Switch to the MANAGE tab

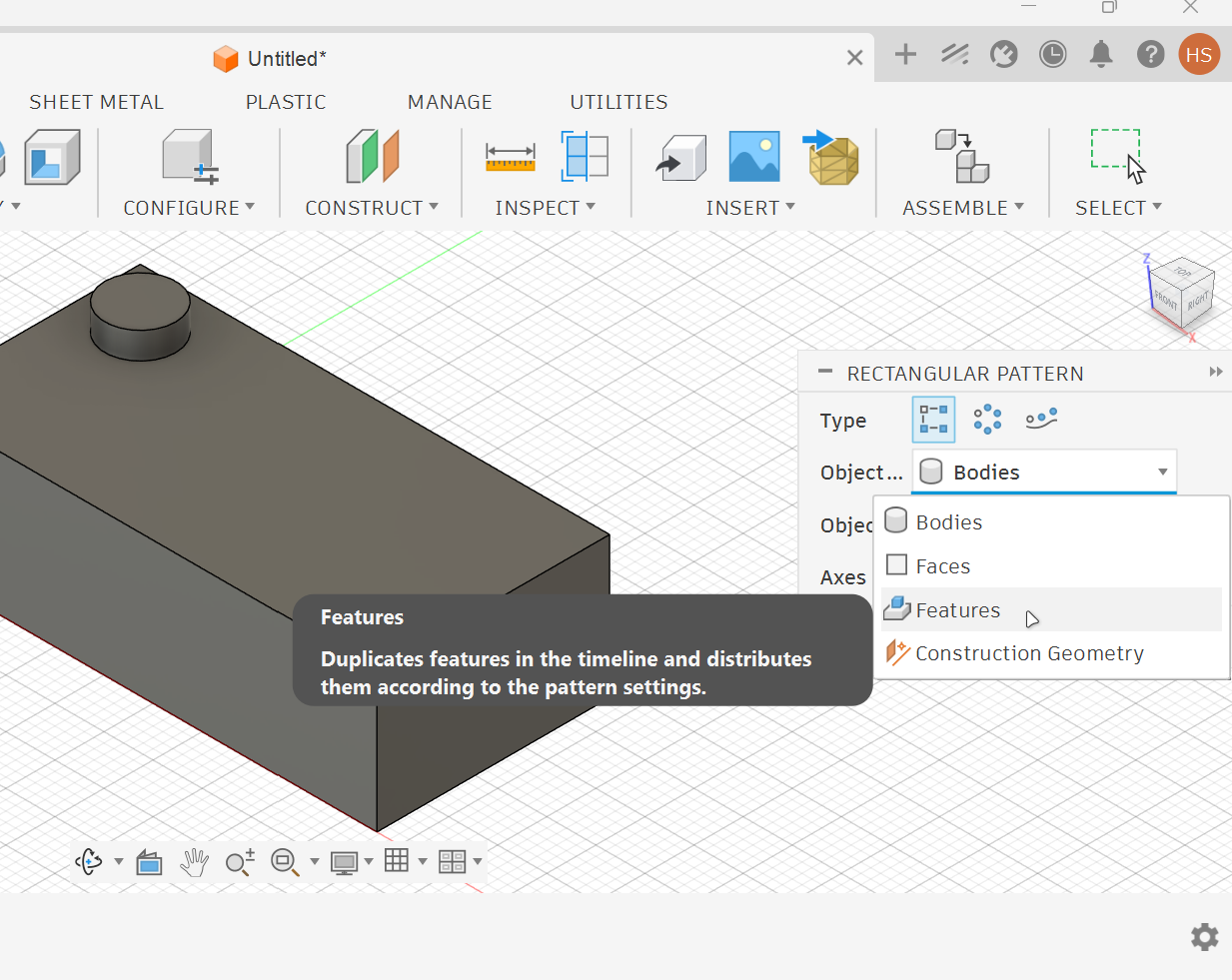tap(450, 102)
